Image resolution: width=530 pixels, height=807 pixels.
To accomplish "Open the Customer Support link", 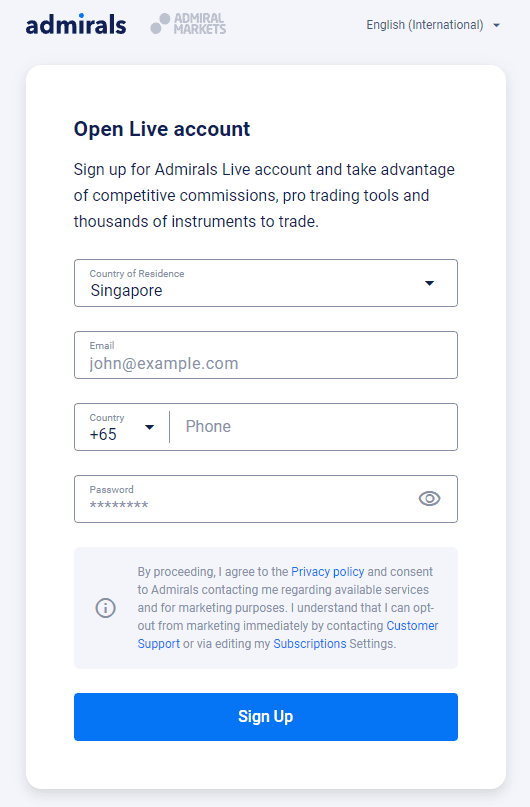I will tap(288, 635).
